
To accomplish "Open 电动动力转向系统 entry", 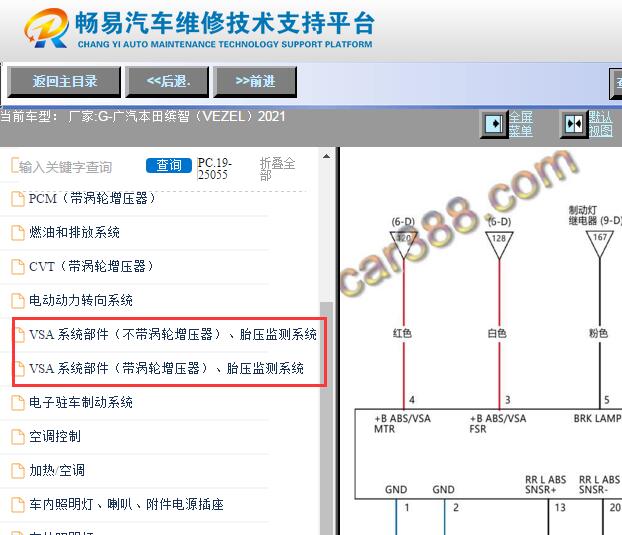I will point(81,300).
